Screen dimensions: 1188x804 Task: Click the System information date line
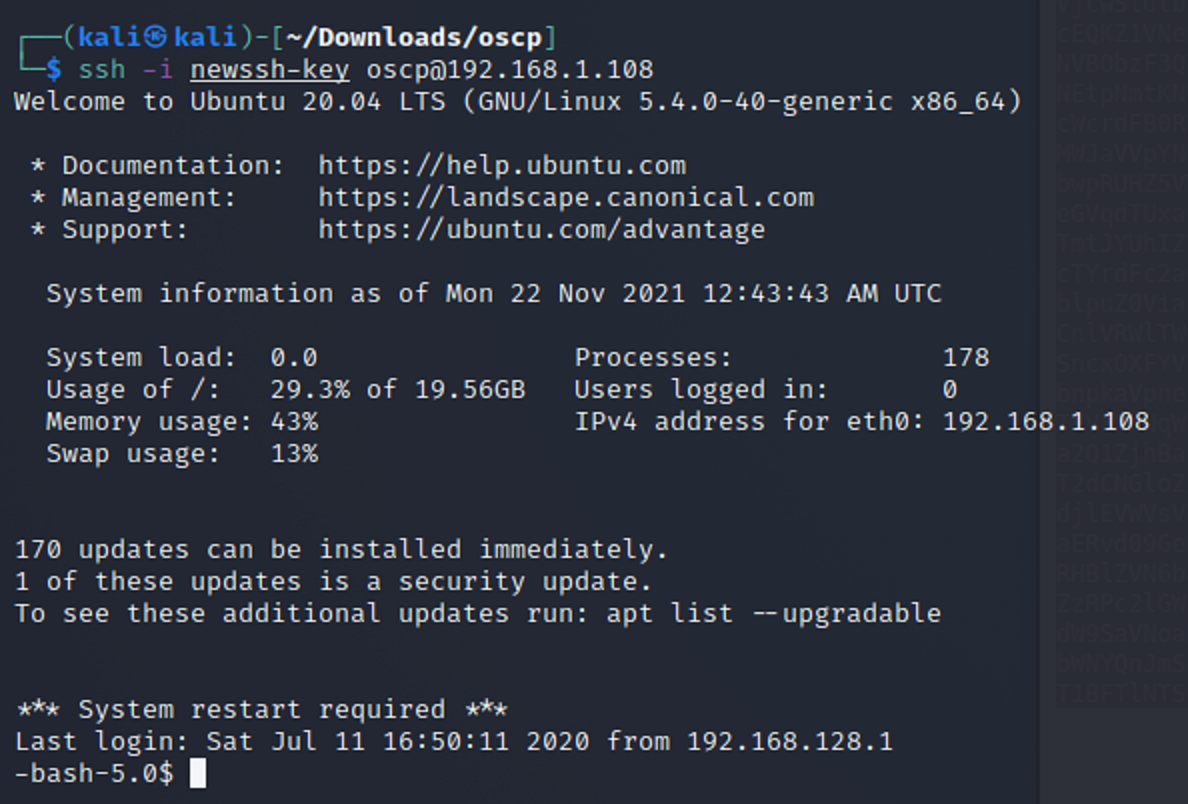pyautogui.click(x=493, y=293)
